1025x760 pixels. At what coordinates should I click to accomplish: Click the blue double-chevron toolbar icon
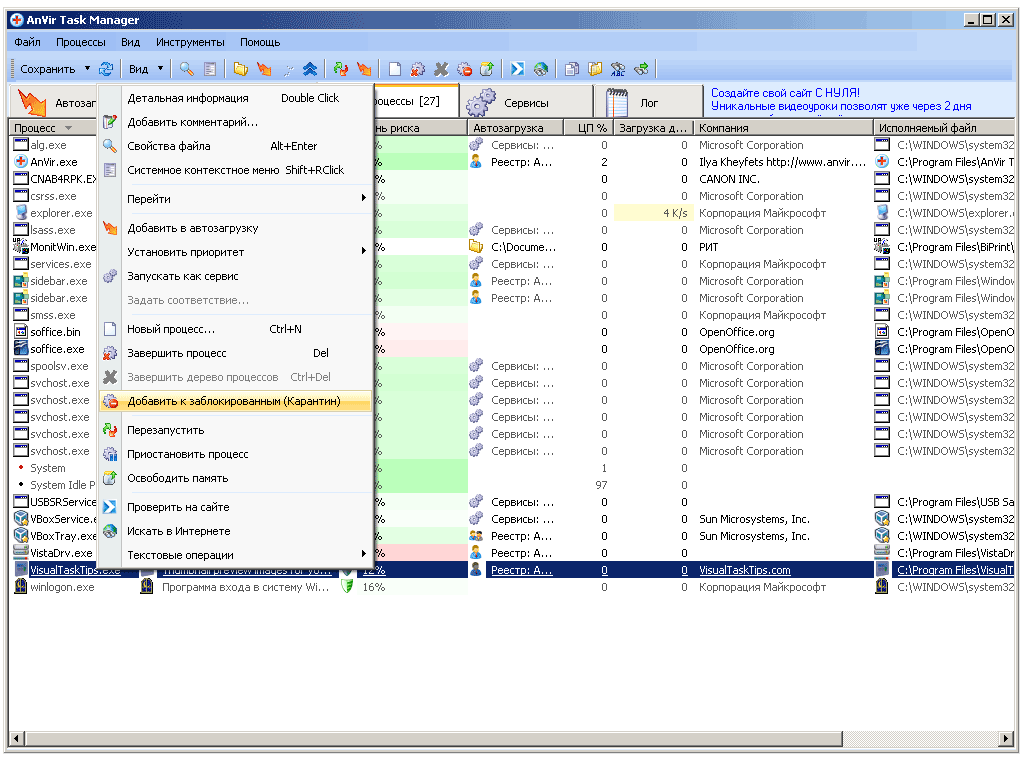tap(310, 69)
